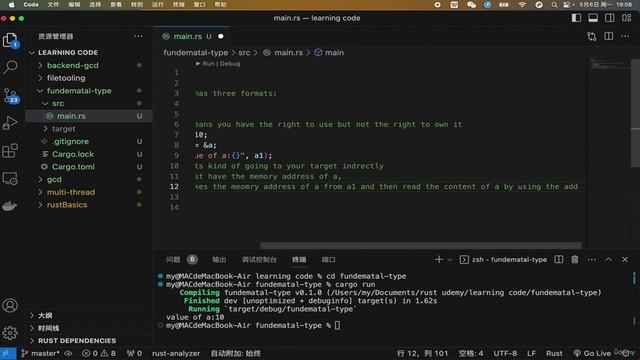
Task: Maximize panel with up chevron
Action: (x=609, y=260)
